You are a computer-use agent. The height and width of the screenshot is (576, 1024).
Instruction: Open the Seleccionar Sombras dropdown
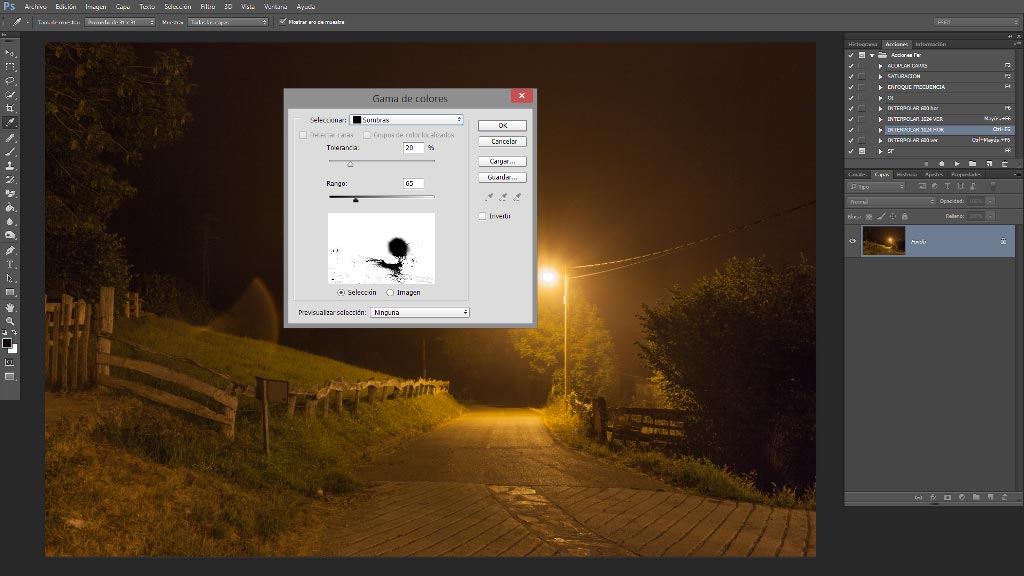pyautogui.click(x=406, y=120)
